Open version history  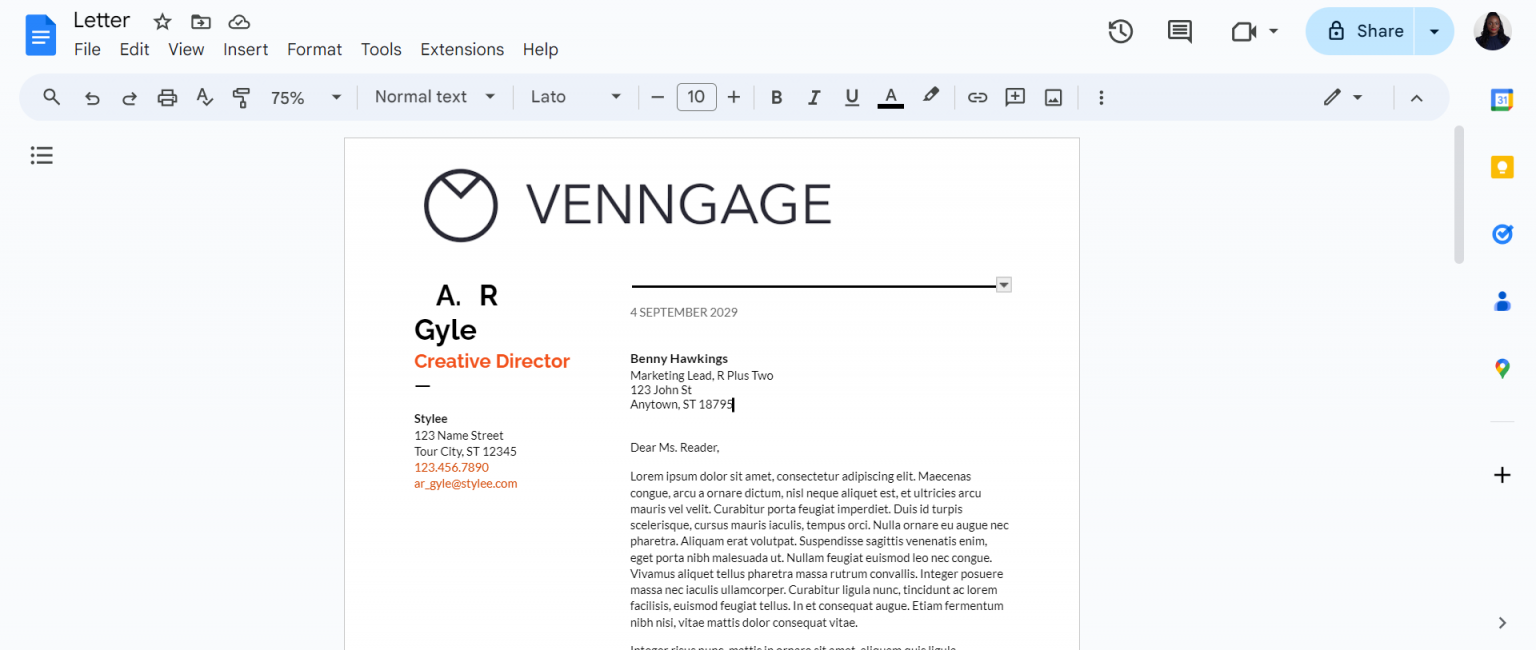[1120, 31]
